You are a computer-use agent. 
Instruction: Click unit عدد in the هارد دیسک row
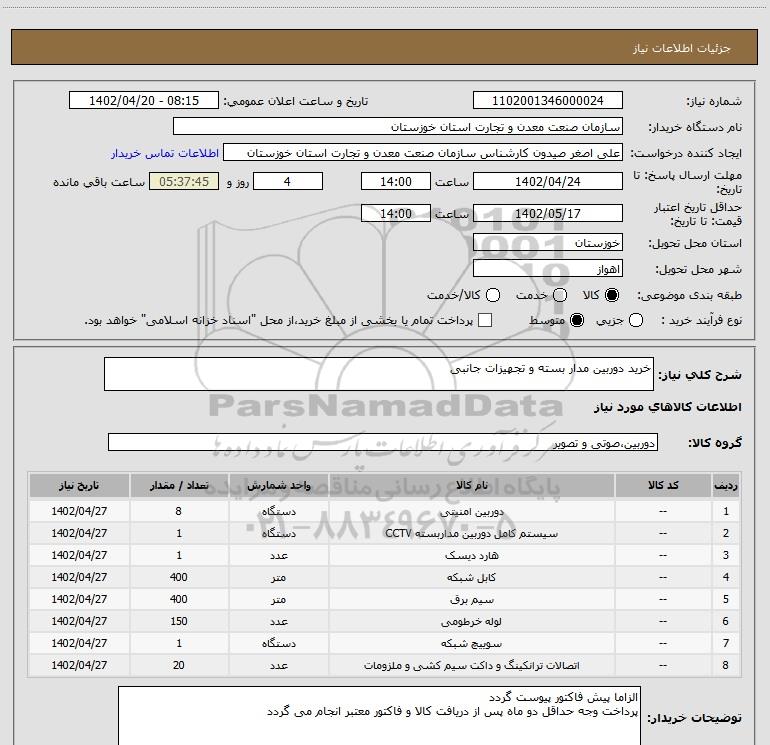pos(278,555)
